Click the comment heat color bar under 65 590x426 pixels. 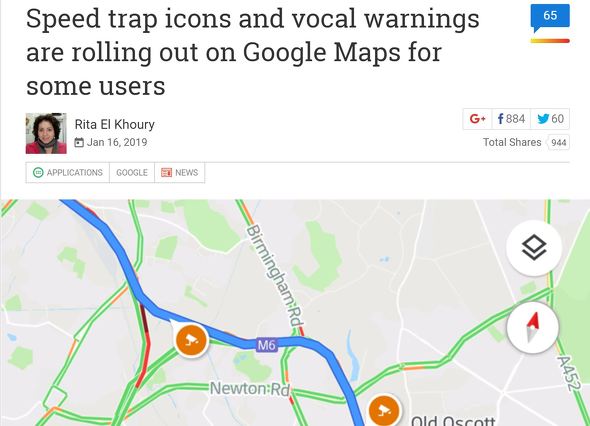(x=550, y=41)
